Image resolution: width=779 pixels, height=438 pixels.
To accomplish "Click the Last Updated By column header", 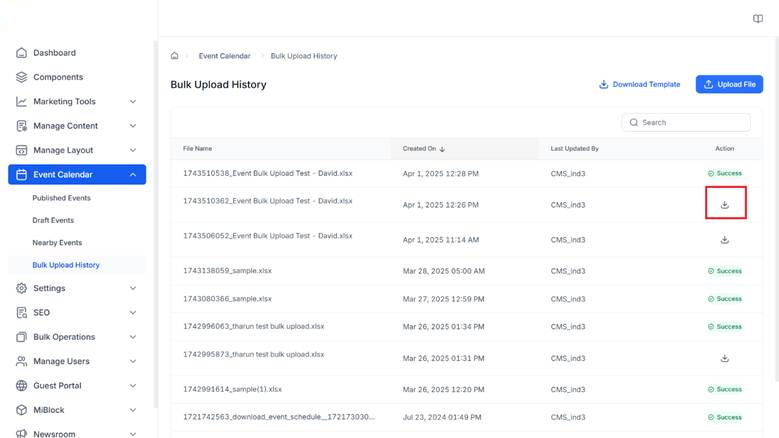I will [574, 148].
